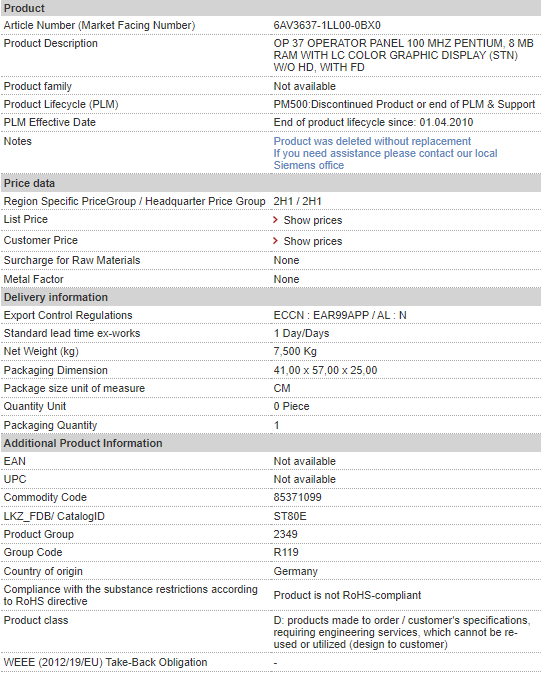Select packaging dimension 41,00 x 57,00 x 25,00
The height and width of the screenshot is (673, 542).
point(325,370)
